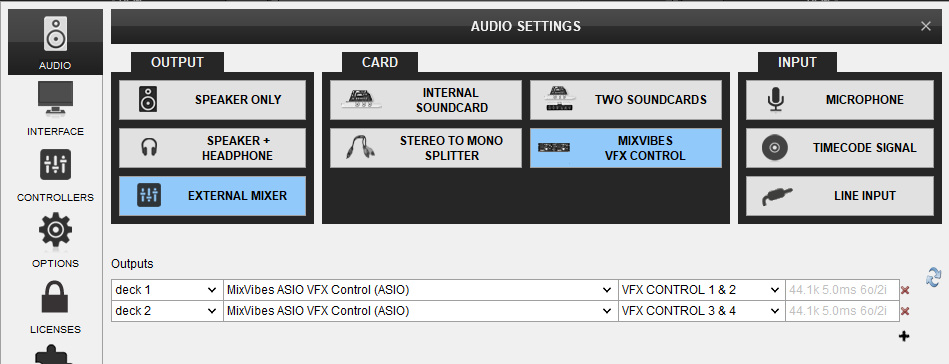Choose Internal Soundcard card option
This screenshot has height=364, width=949.
pos(425,100)
